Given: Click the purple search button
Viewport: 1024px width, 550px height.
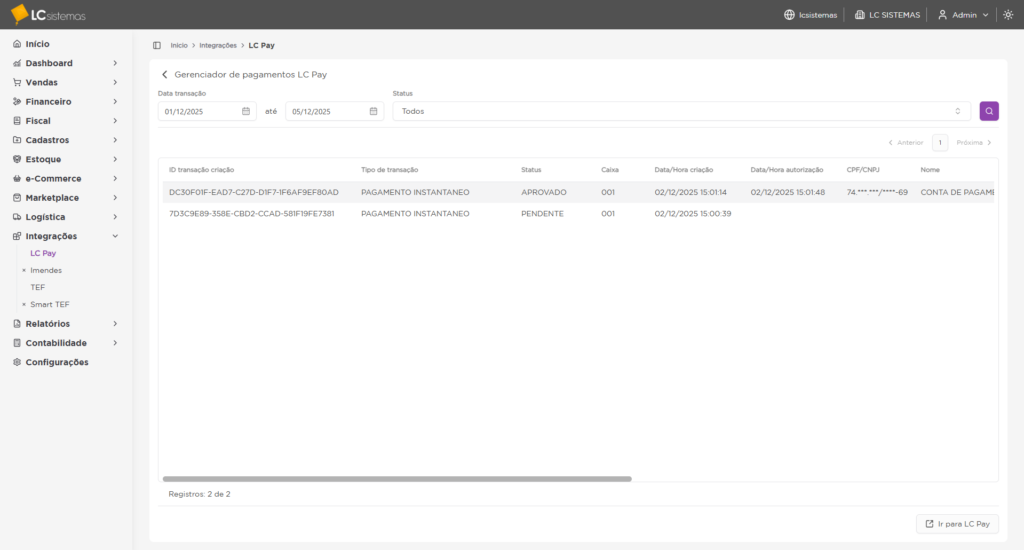Looking at the screenshot, I should (988, 111).
